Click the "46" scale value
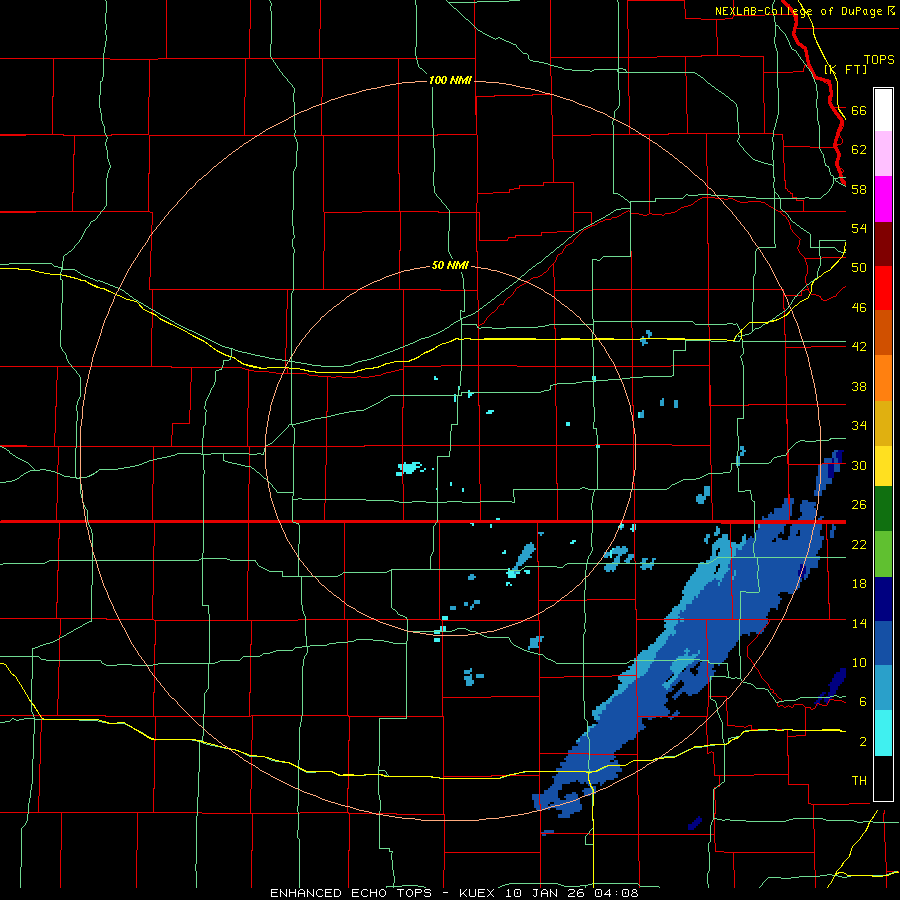 point(859,308)
